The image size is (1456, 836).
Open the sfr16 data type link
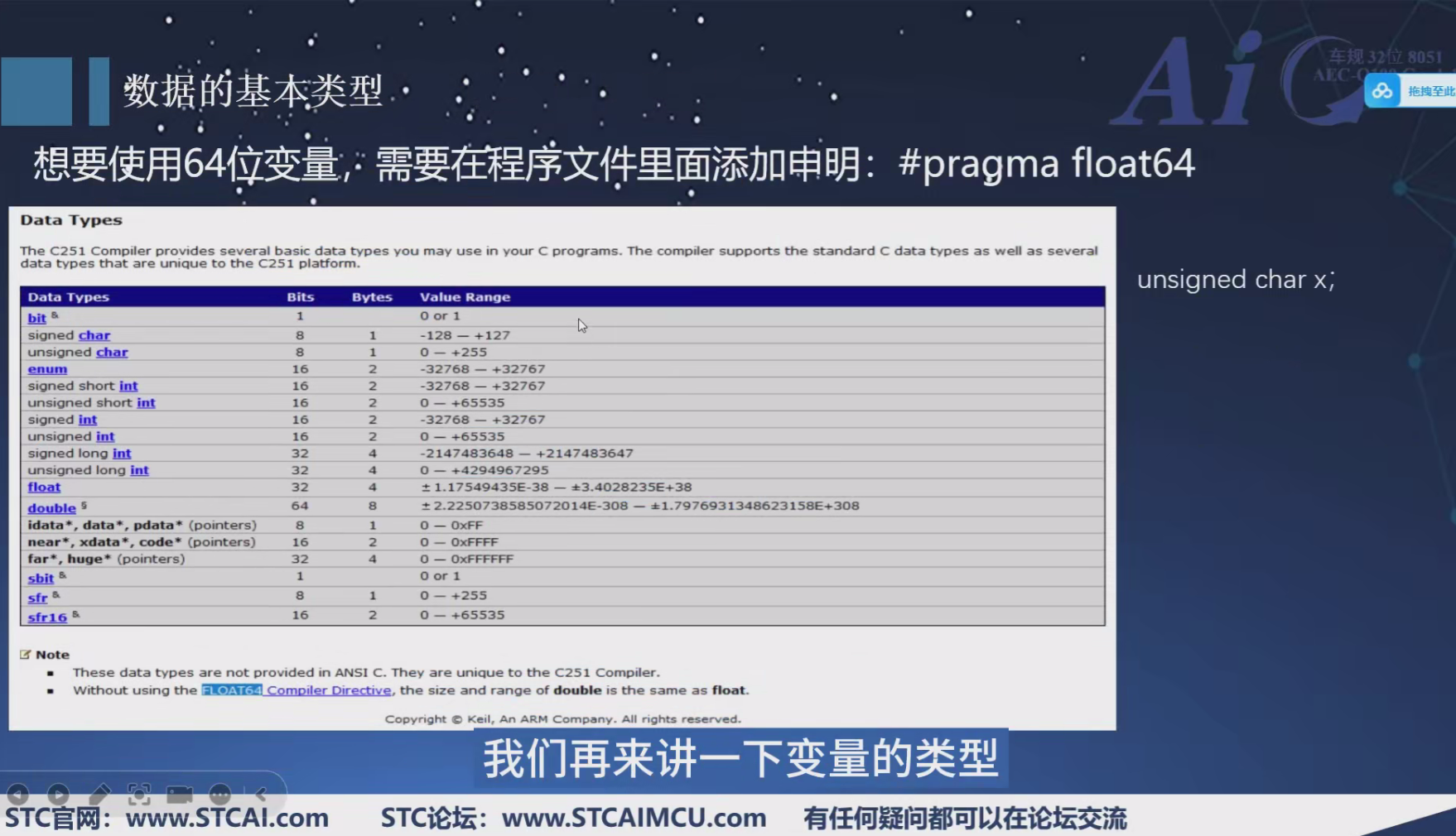[x=47, y=617]
